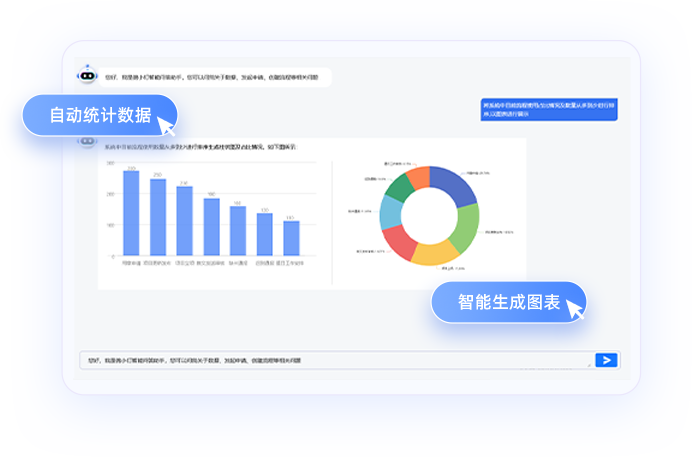Image resolution: width=692 pixels, height=457 pixels.
Task: Click the 智能生成图表 label
Action: pos(508,302)
